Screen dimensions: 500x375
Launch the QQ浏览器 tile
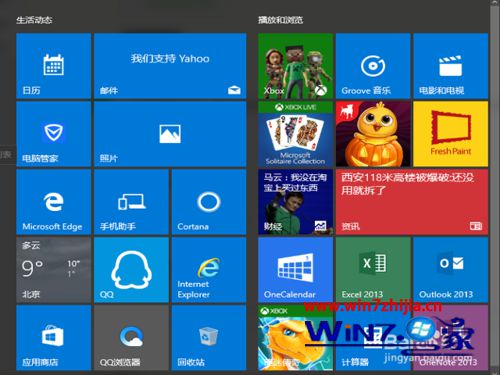click(x=131, y=338)
